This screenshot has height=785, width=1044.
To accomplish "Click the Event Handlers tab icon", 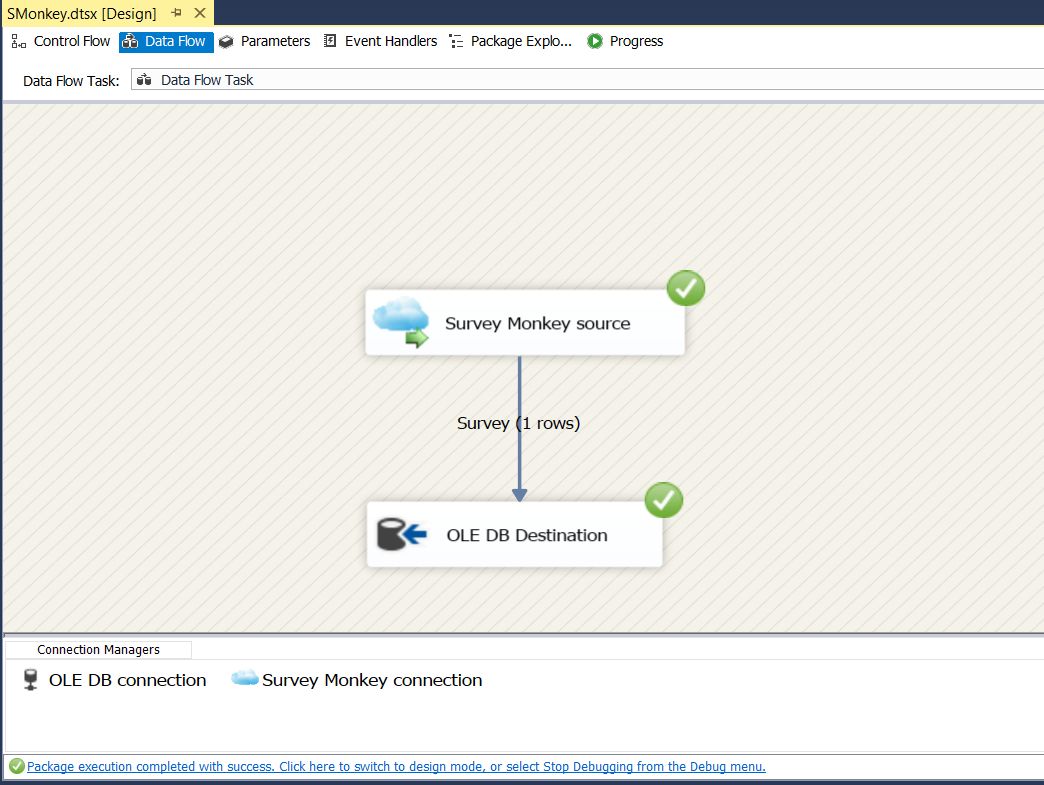I will click(x=330, y=41).
